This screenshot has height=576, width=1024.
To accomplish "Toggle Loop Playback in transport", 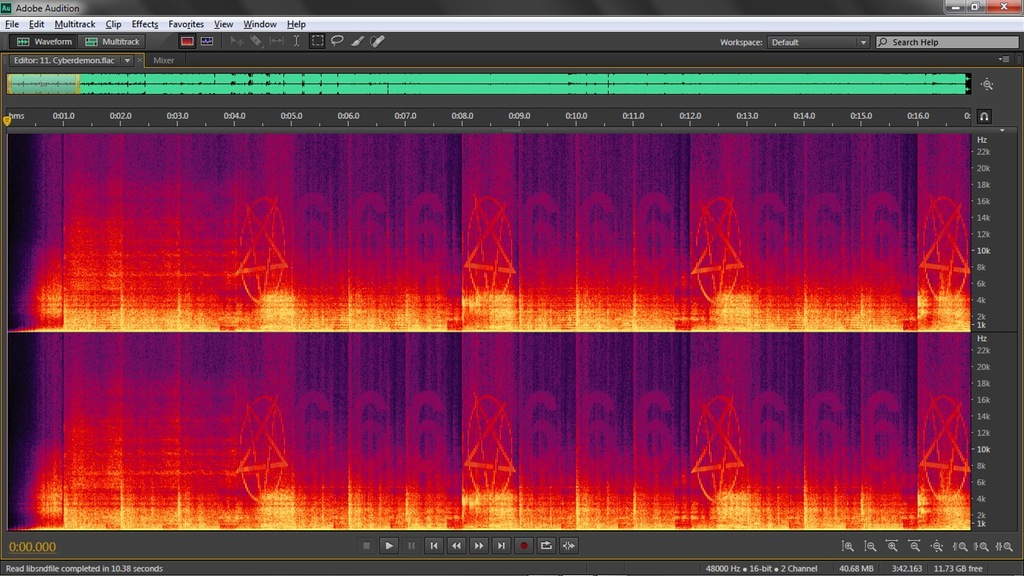I will pyautogui.click(x=546, y=546).
